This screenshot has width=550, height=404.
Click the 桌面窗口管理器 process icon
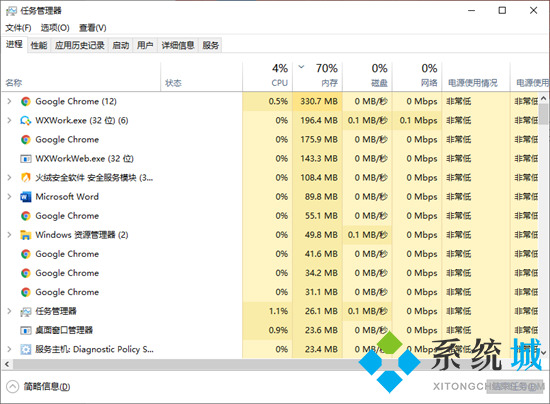point(26,330)
